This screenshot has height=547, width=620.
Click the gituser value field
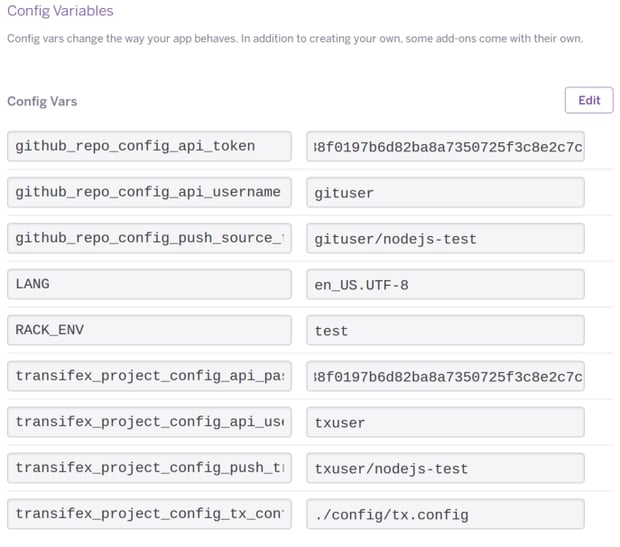(445, 192)
